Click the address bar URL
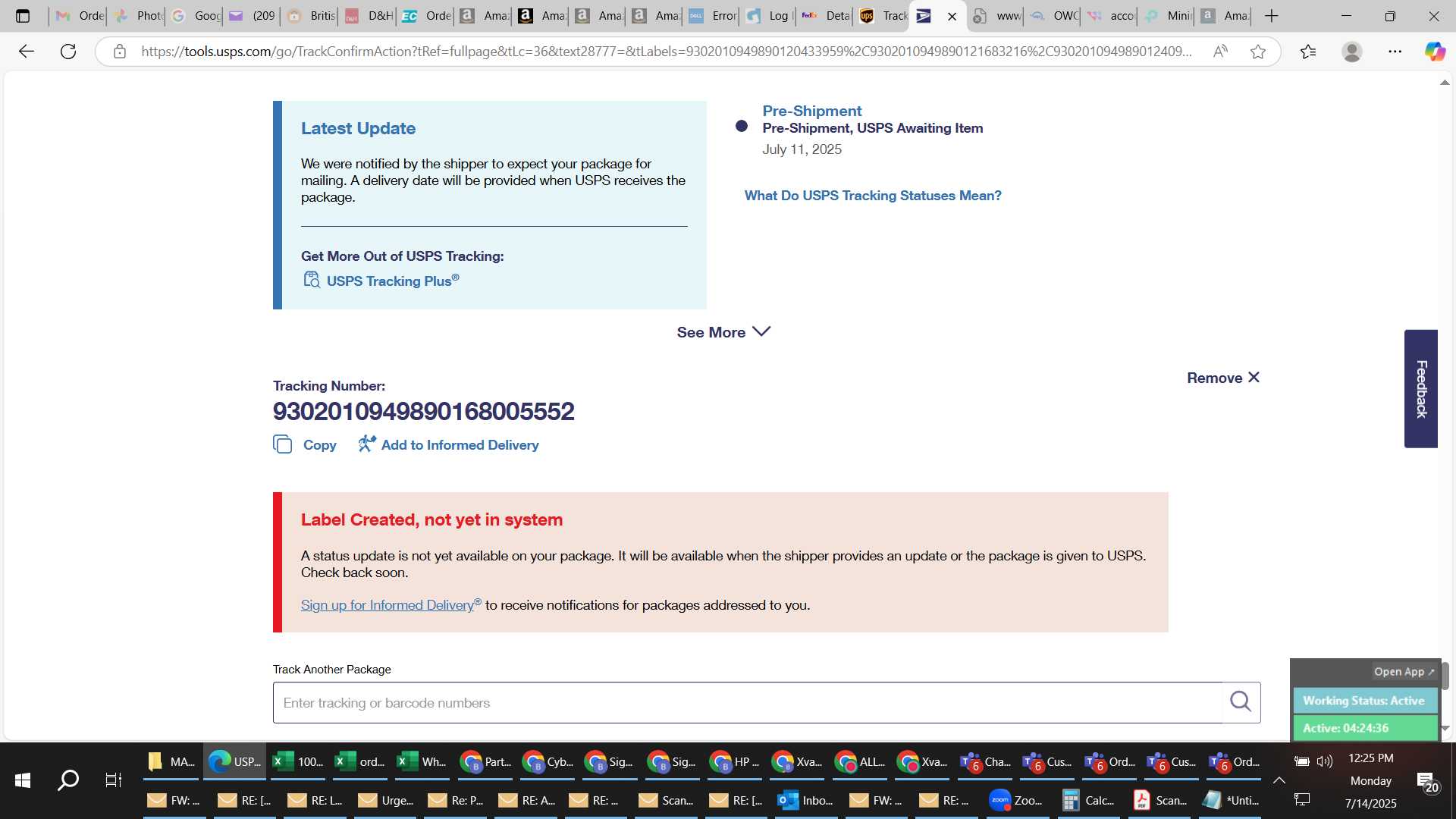The height and width of the screenshot is (819, 1456). (666, 52)
